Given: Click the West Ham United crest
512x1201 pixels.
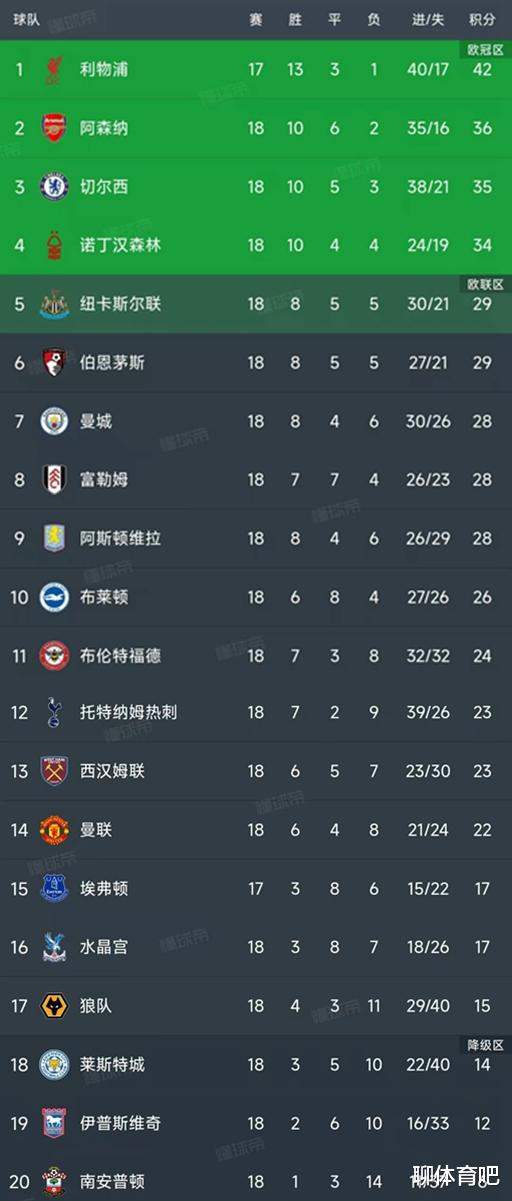Looking at the screenshot, I should [53, 772].
